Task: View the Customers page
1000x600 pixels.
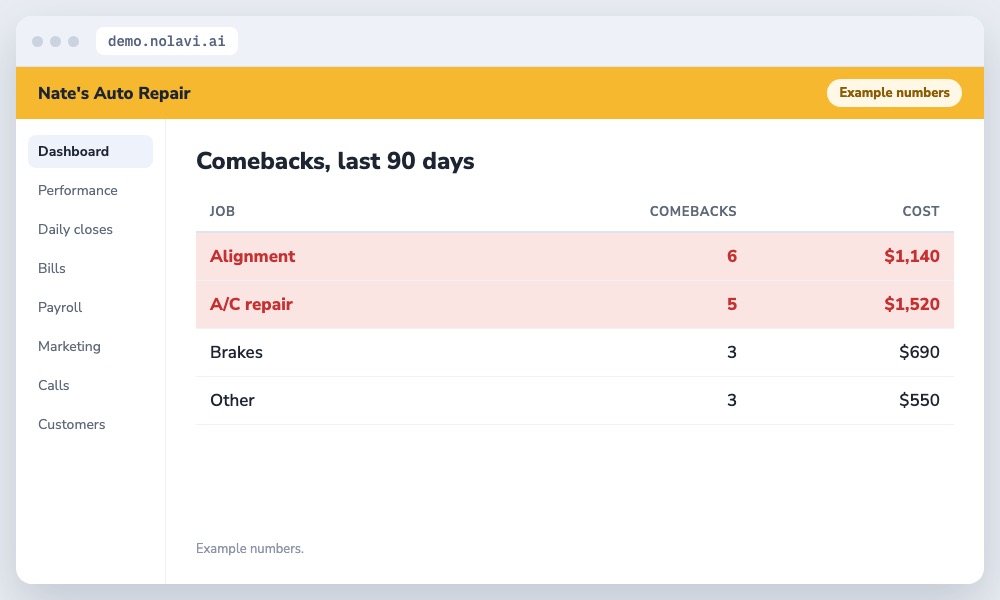Action: (x=71, y=424)
